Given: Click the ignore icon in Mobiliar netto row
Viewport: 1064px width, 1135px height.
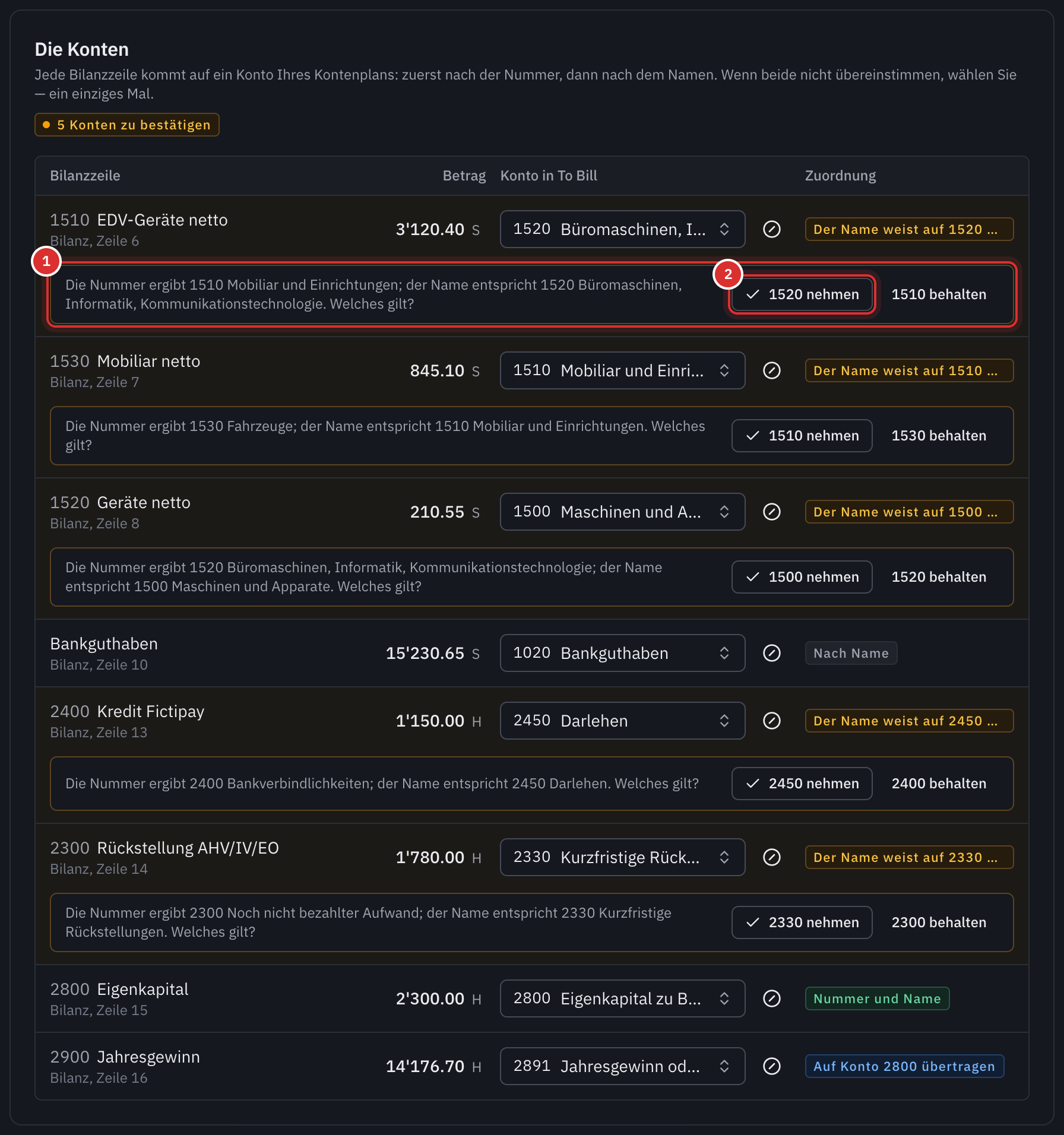Looking at the screenshot, I should pos(771,370).
